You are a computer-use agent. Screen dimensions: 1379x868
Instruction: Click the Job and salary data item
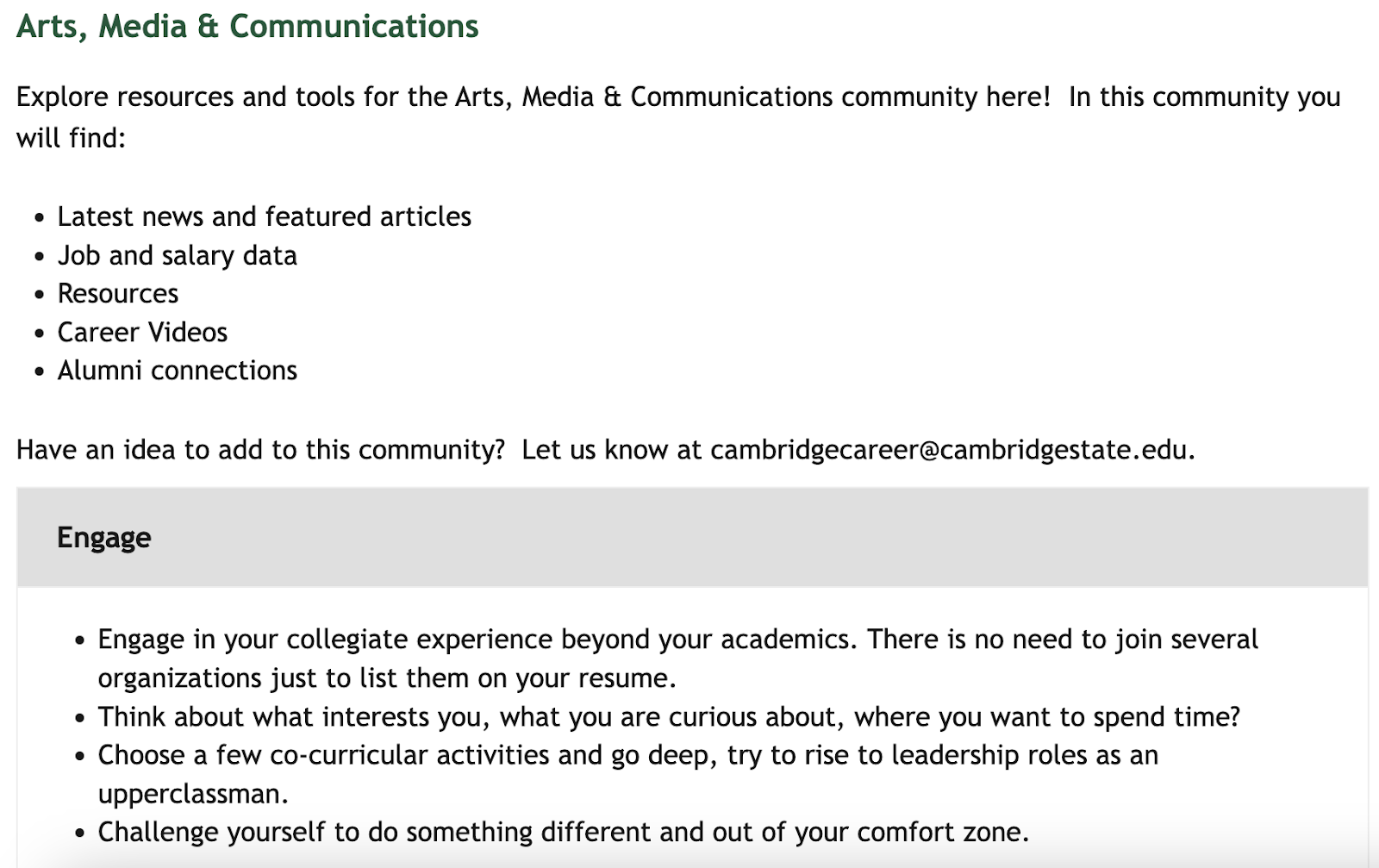point(177,256)
